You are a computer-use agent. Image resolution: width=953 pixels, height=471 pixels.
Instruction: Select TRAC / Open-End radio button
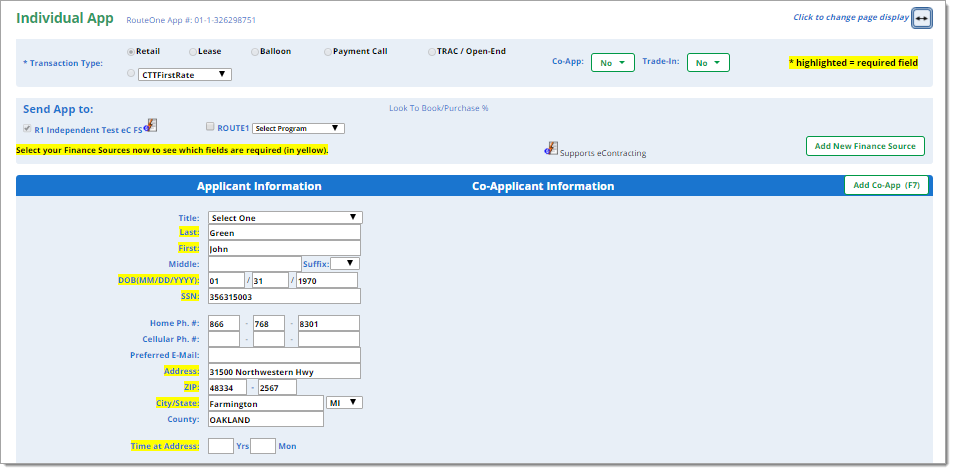point(431,51)
